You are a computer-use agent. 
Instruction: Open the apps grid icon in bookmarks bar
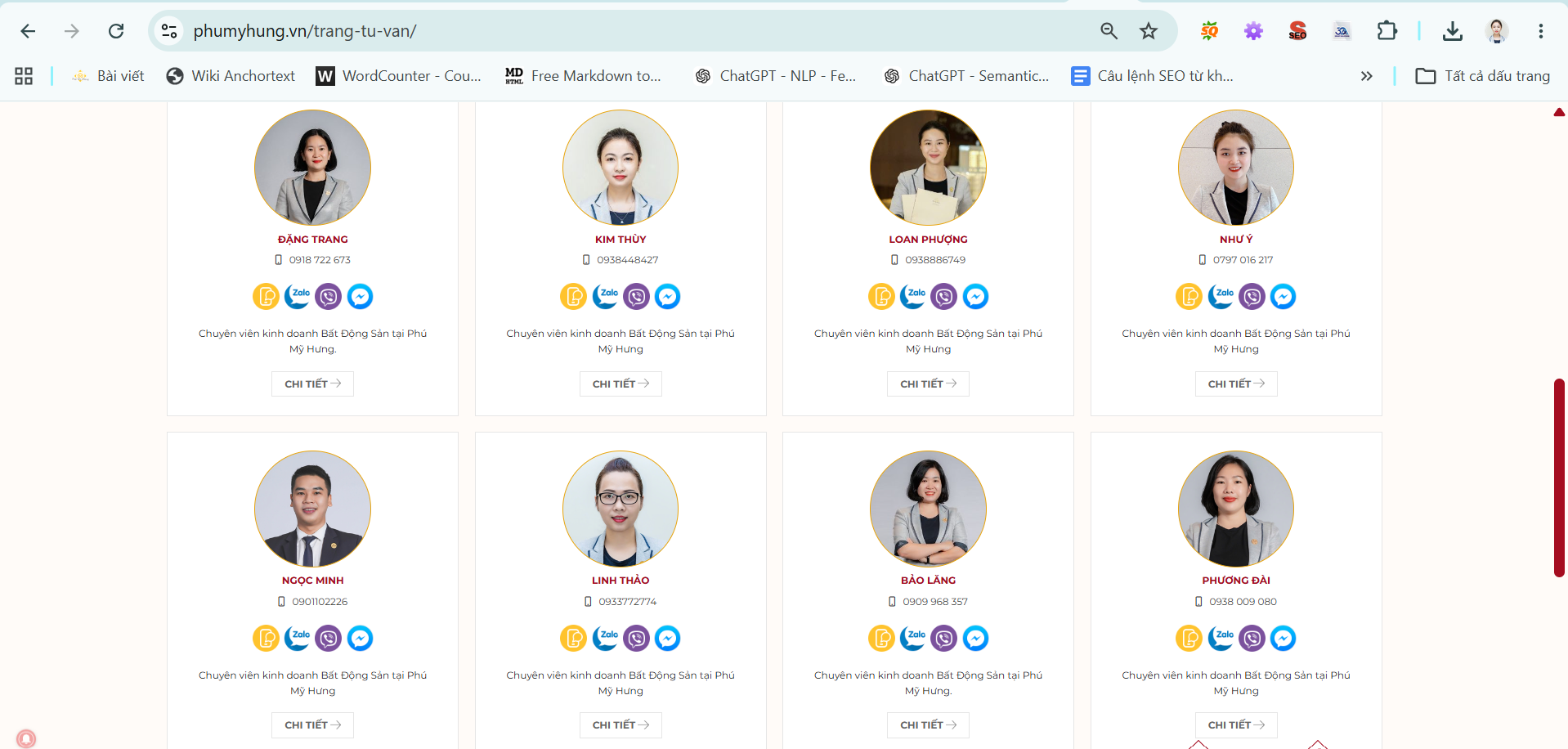(24, 76)
